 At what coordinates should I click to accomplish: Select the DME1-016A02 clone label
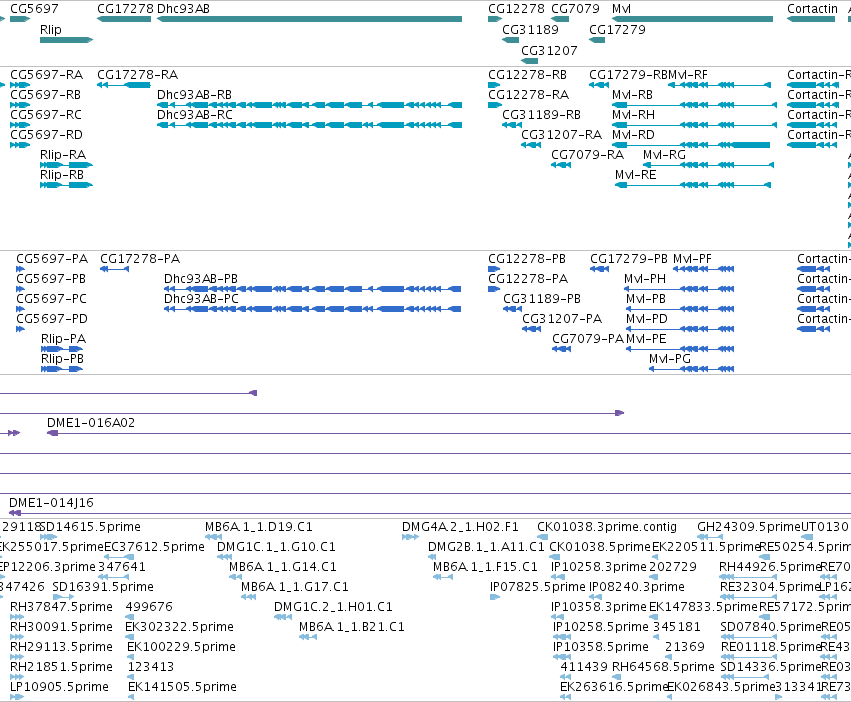coord(91,422)
